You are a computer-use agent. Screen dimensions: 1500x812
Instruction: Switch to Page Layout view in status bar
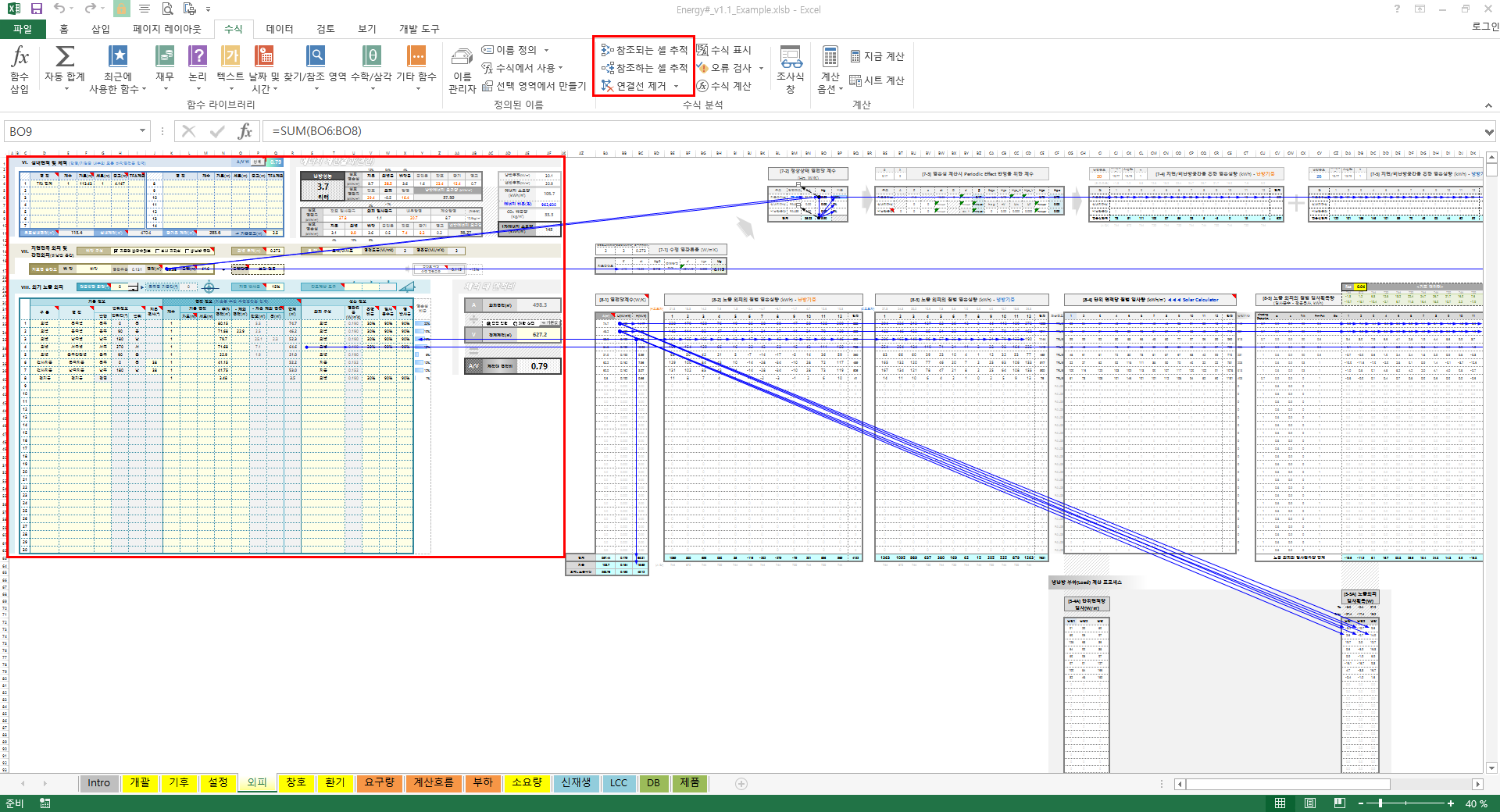pyautogui.click(x=1310, y=803)
